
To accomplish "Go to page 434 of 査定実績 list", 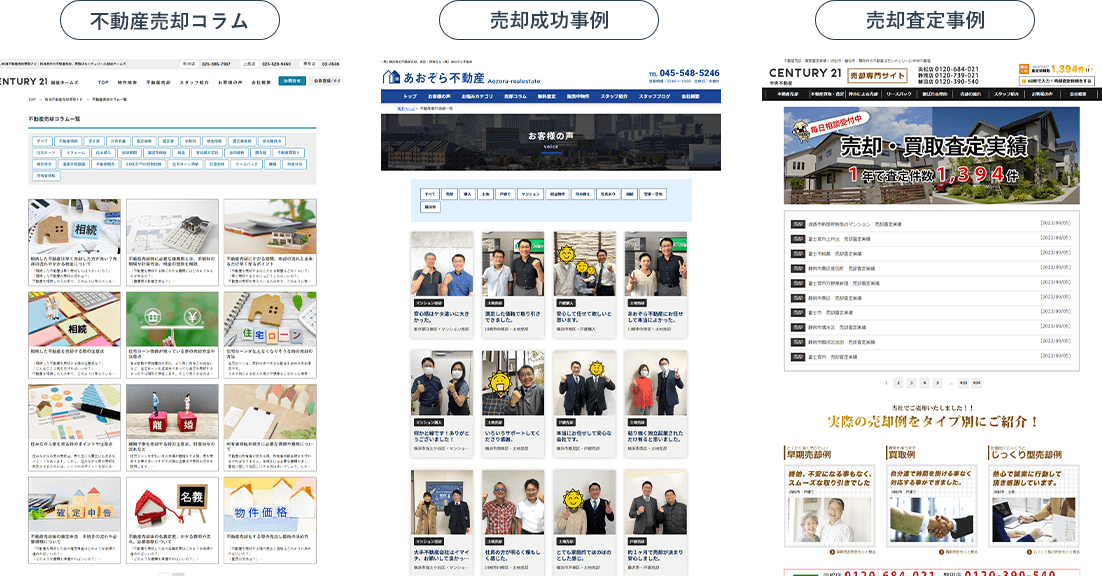I will pos(976,383).
